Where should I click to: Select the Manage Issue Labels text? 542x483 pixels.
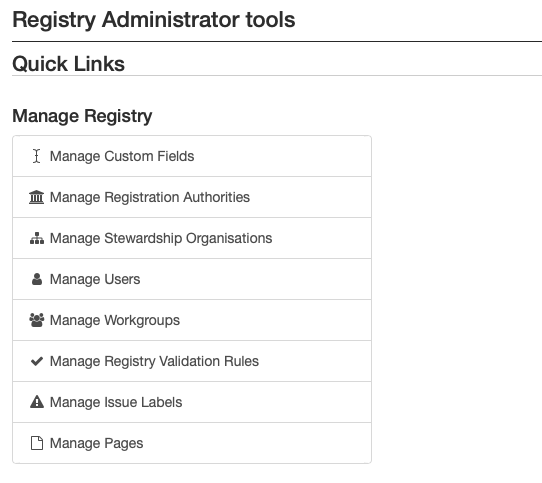[116, 402]
